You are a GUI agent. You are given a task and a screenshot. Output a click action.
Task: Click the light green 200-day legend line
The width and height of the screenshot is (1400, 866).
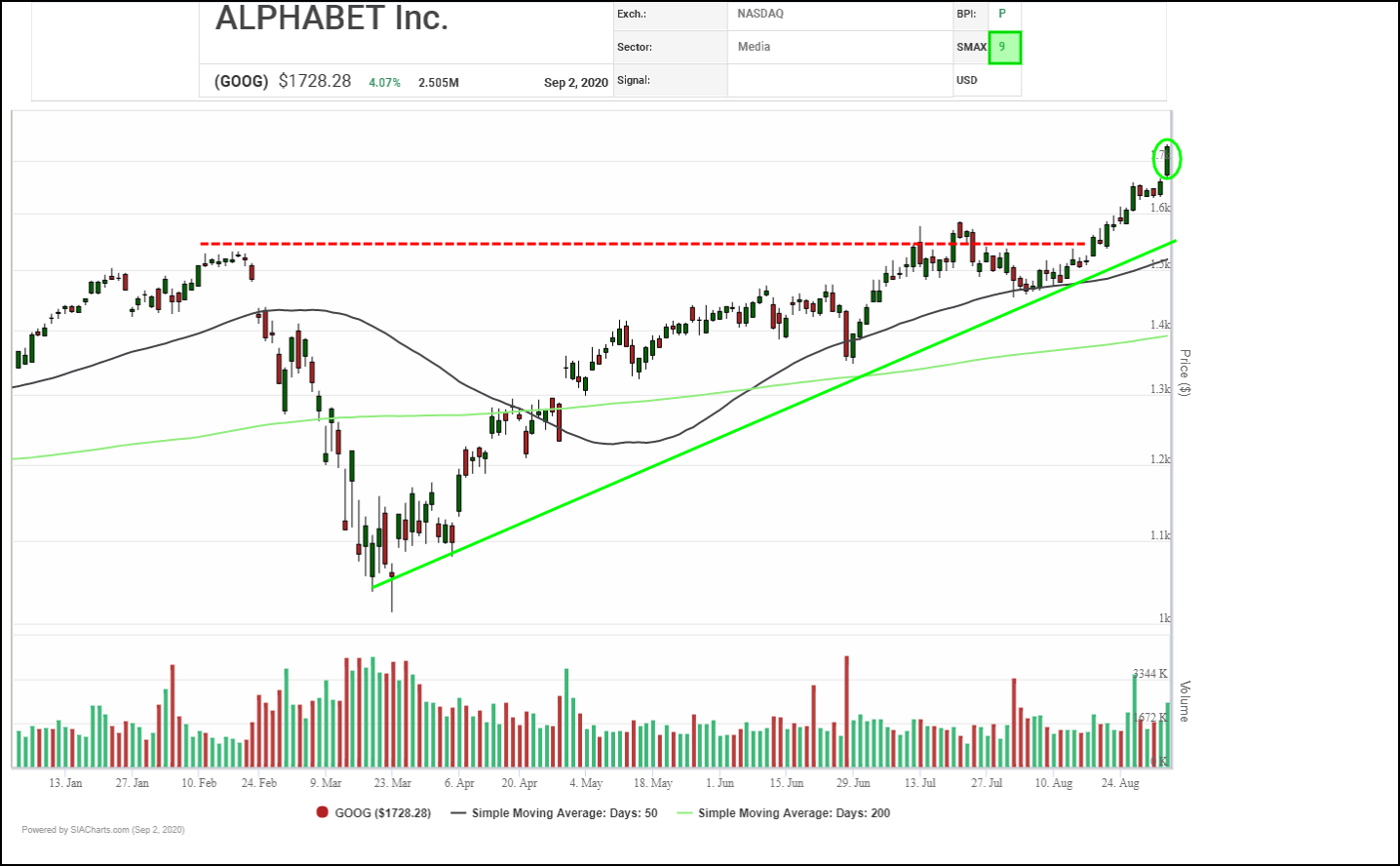pos(684,812)
